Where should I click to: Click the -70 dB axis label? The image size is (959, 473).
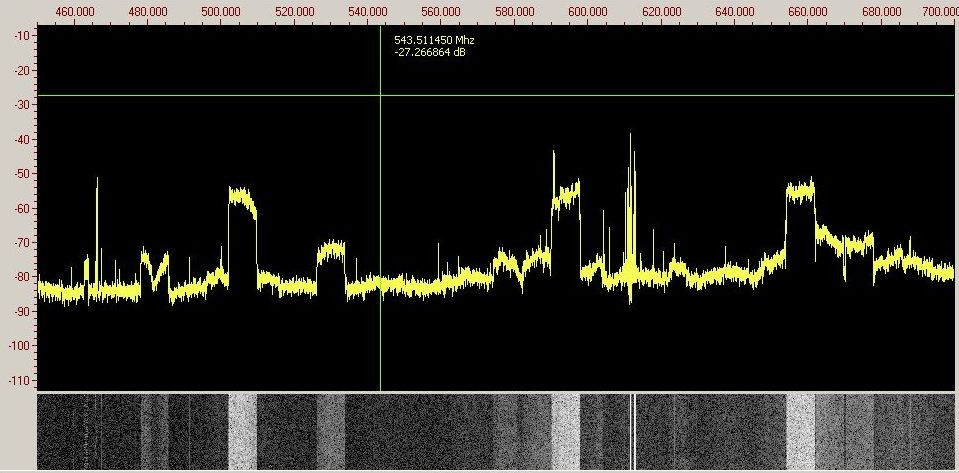click(21, 243)
